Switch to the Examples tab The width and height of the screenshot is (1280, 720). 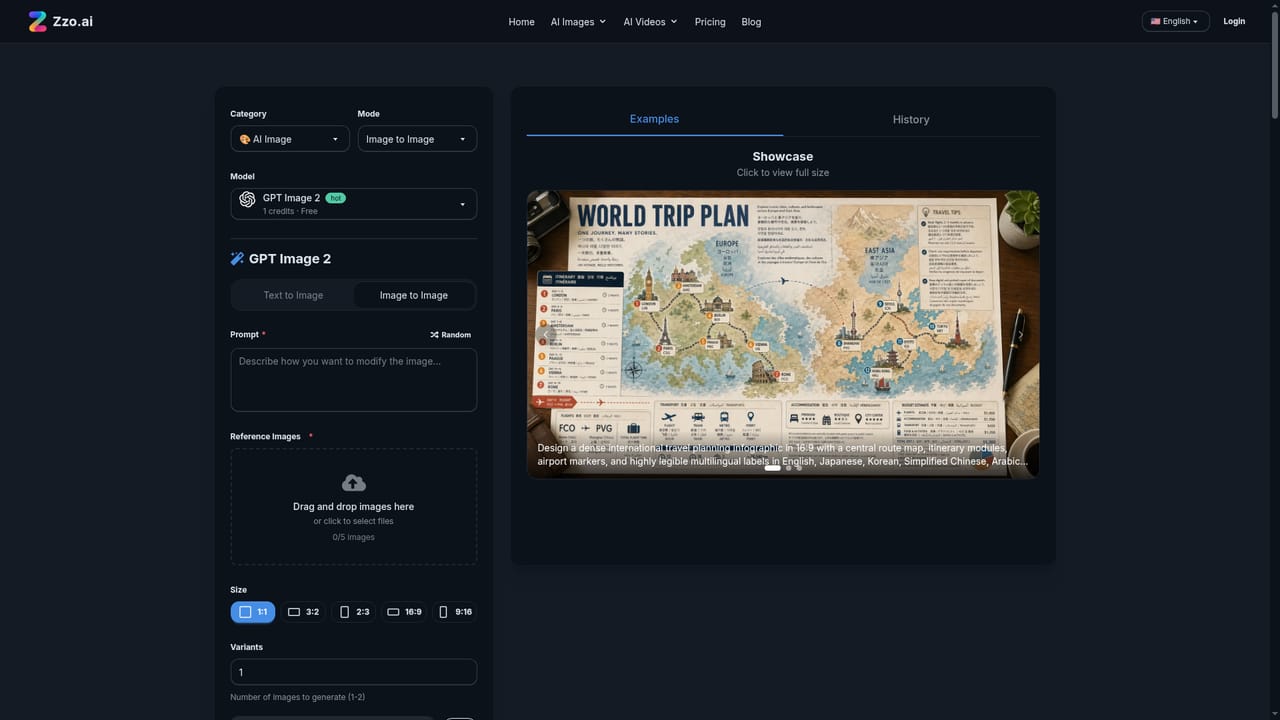(x=654, y=119)
